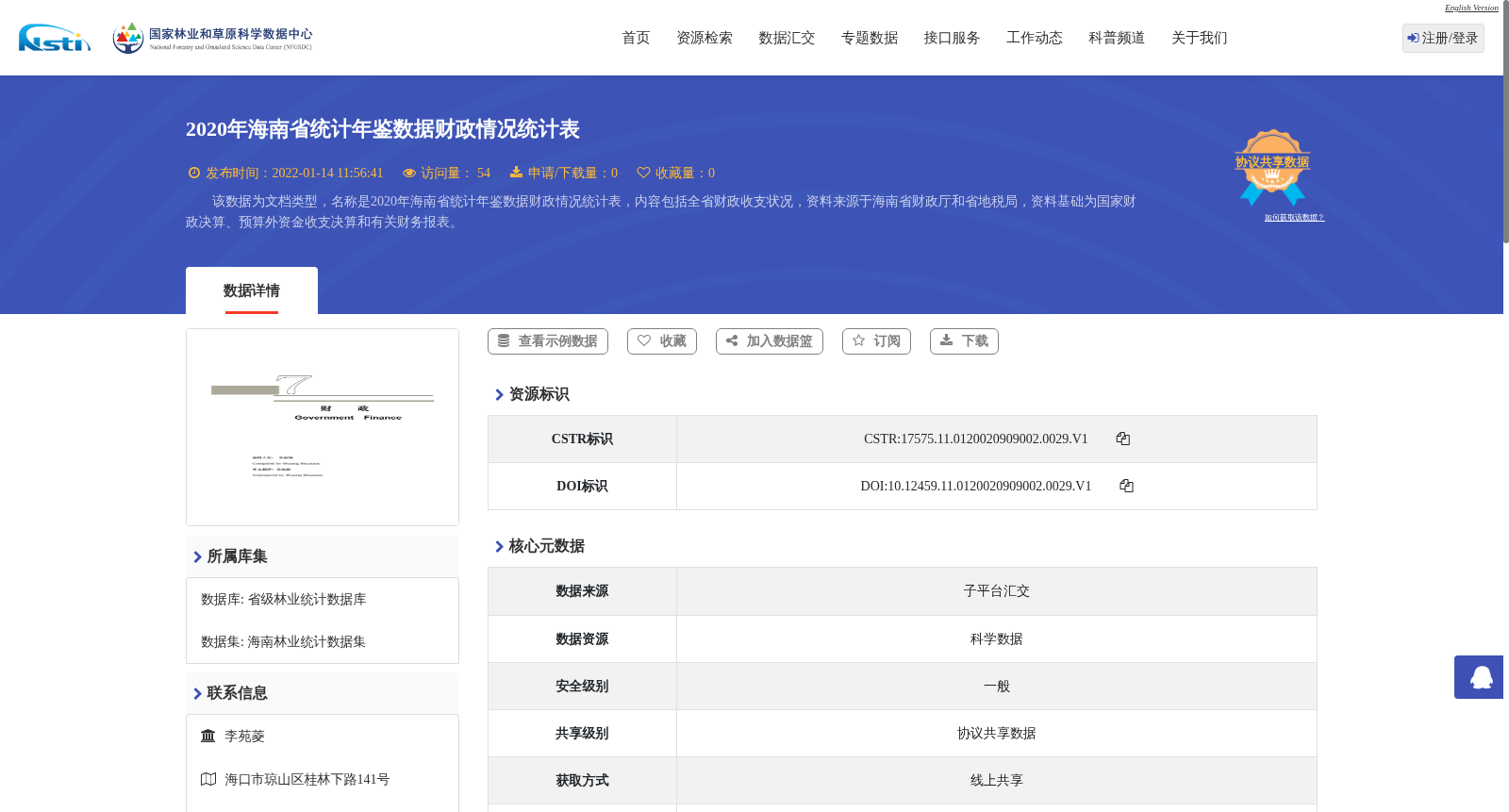Collapse the 核心元数据 section chevron
The height and width of the screenshot is (812, 1509).
499,546
